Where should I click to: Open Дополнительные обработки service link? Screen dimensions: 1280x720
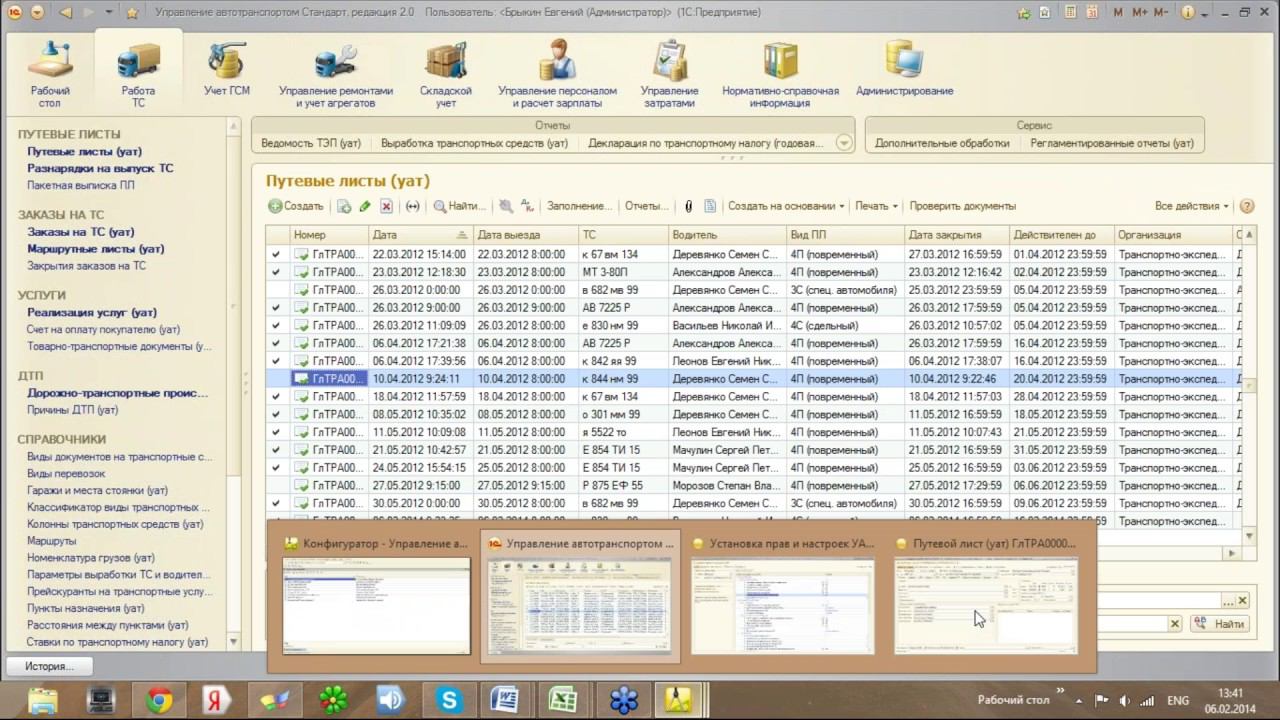pos(942,143)
